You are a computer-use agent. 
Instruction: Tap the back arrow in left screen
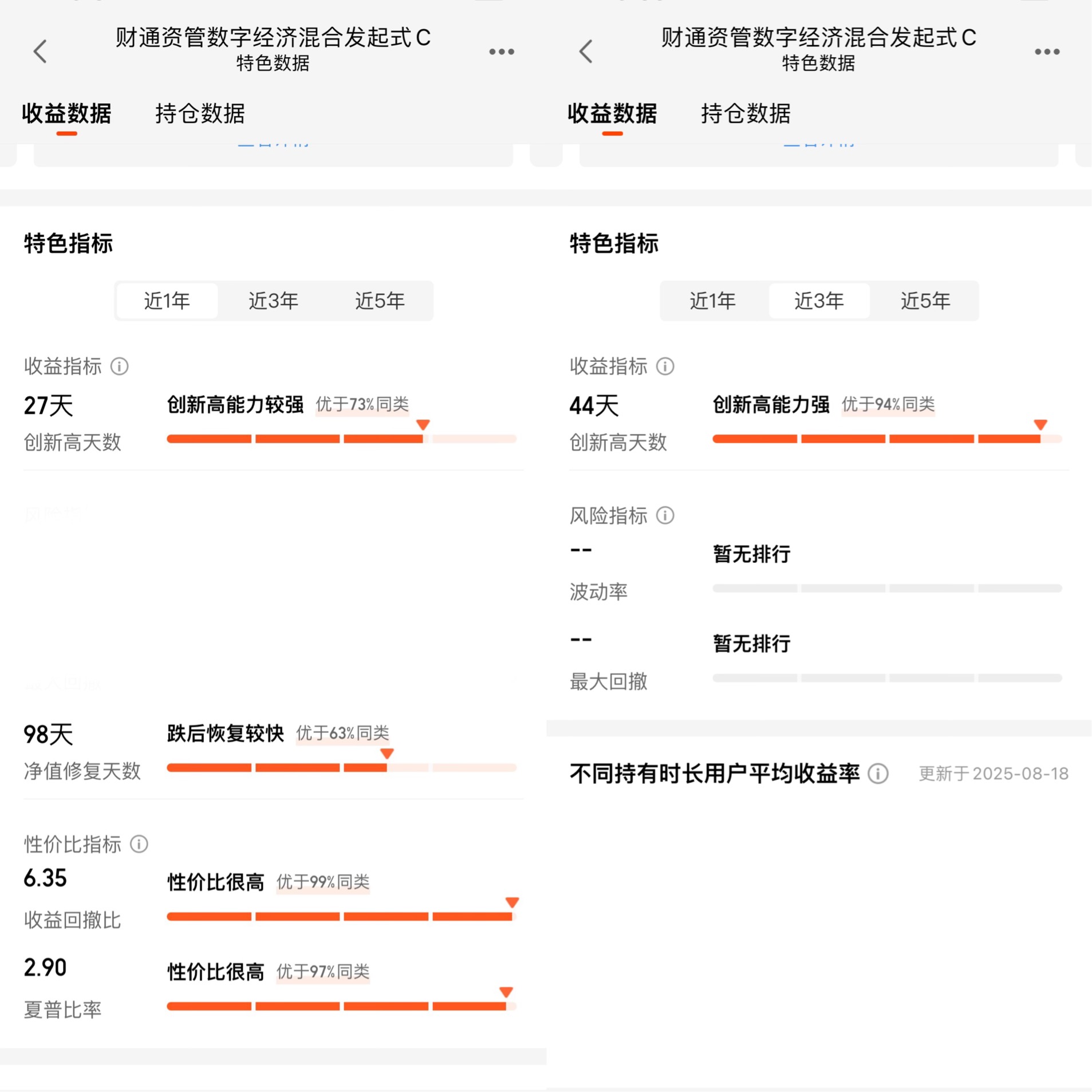click(x=40, y=52)
